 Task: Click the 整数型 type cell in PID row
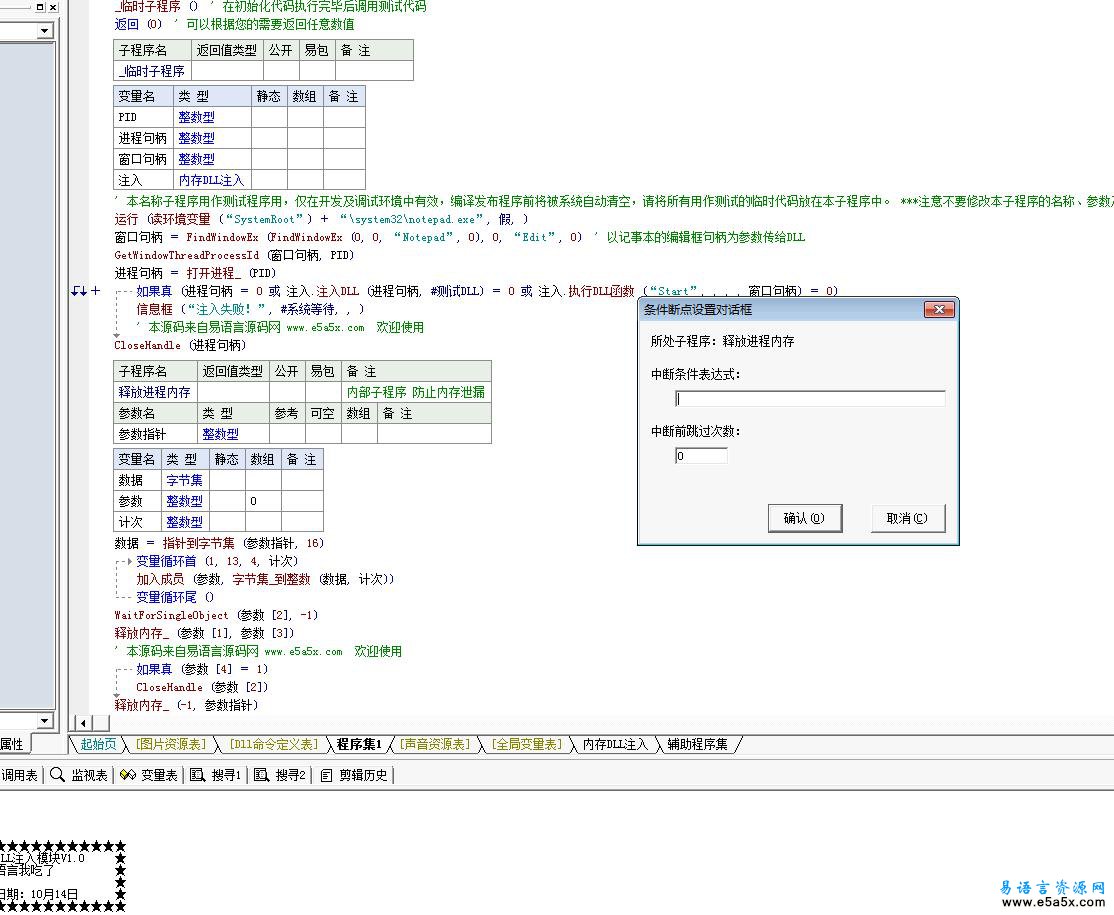click(212, 117)
